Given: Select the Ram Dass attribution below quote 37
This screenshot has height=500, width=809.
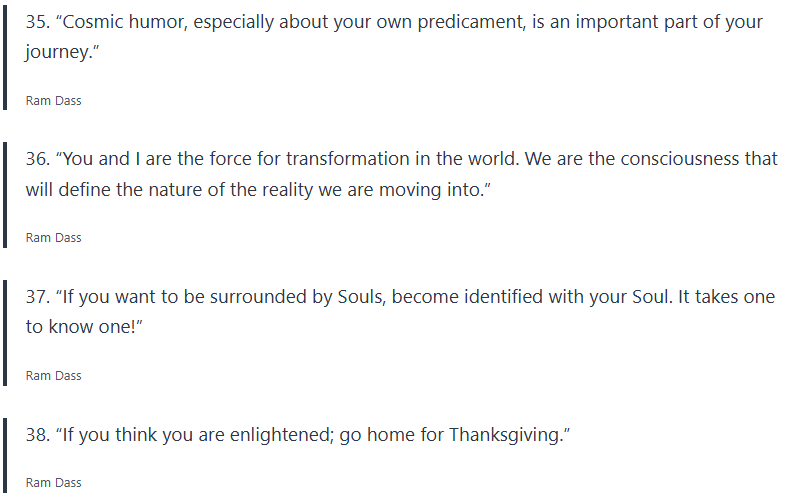Looking at the screenshot, I should [x=53, y=376].
